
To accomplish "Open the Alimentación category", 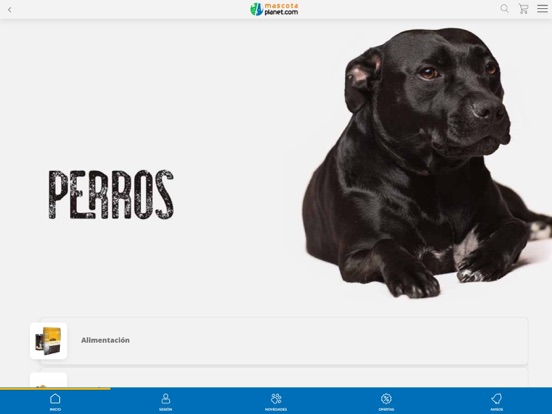I will [x=284, y=341].
